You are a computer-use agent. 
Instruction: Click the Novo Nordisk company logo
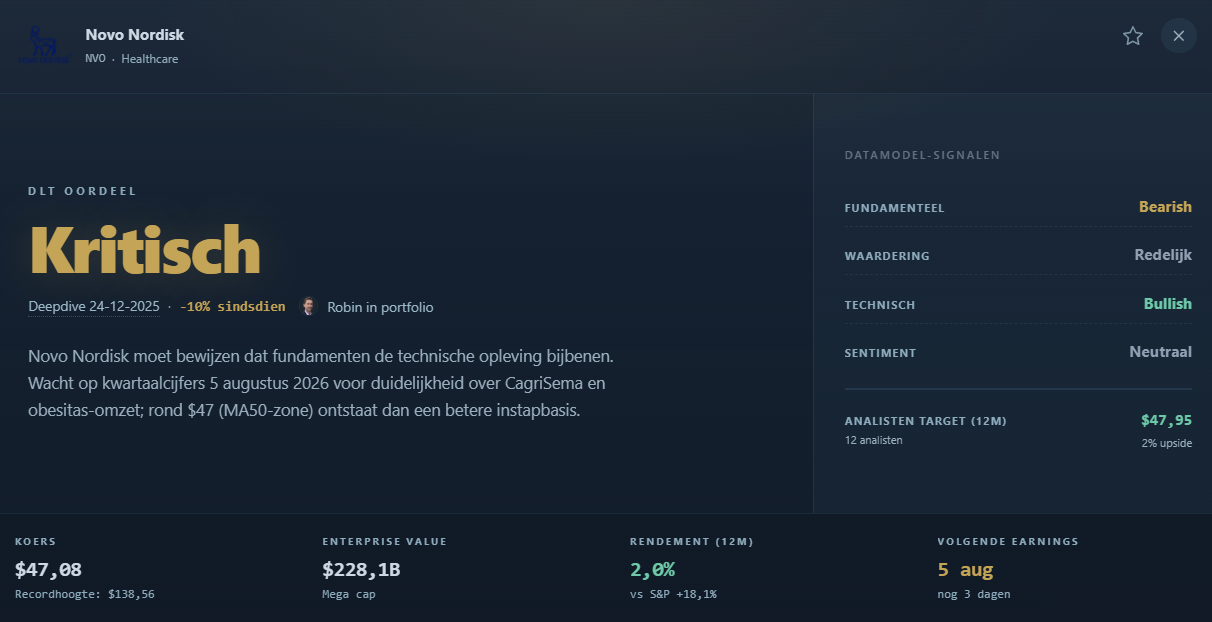point(43,45)
